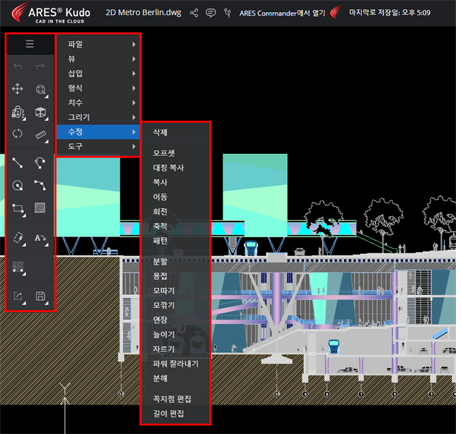Choose 분할 from the submenu
Image resolution: width=462 pixels, height=434 pixels.
coord(176,262)
